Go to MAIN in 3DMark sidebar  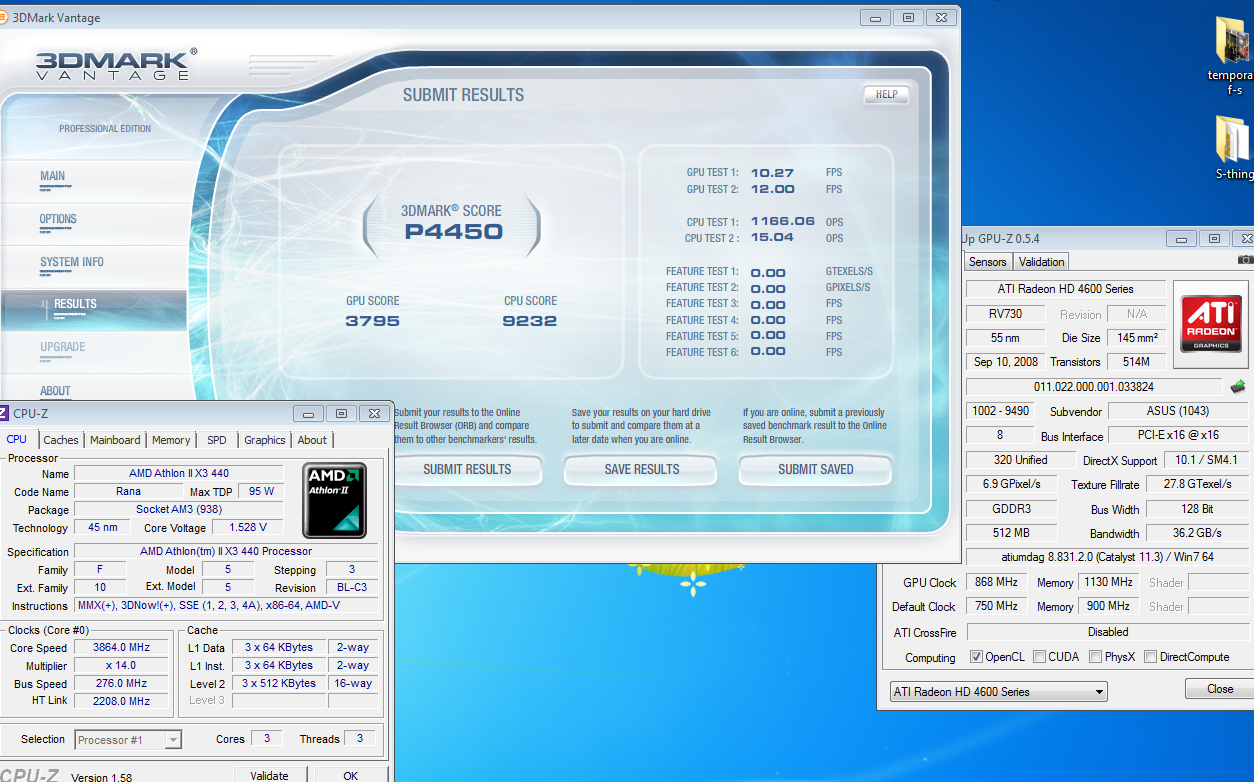(x=53, y=176)
